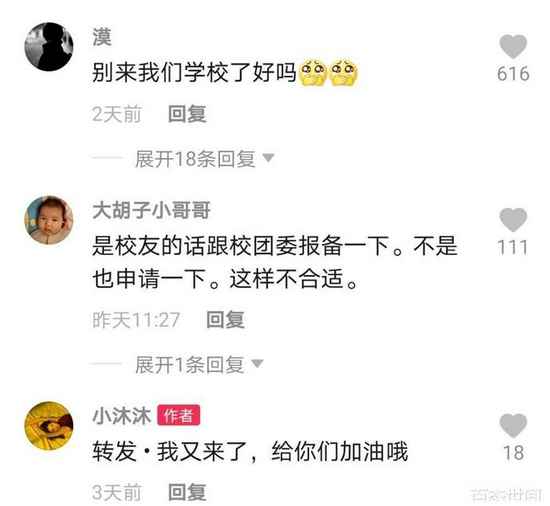Like the comment by 漠
This screenshot has height=506, width=550.
(x=513, y=47)
